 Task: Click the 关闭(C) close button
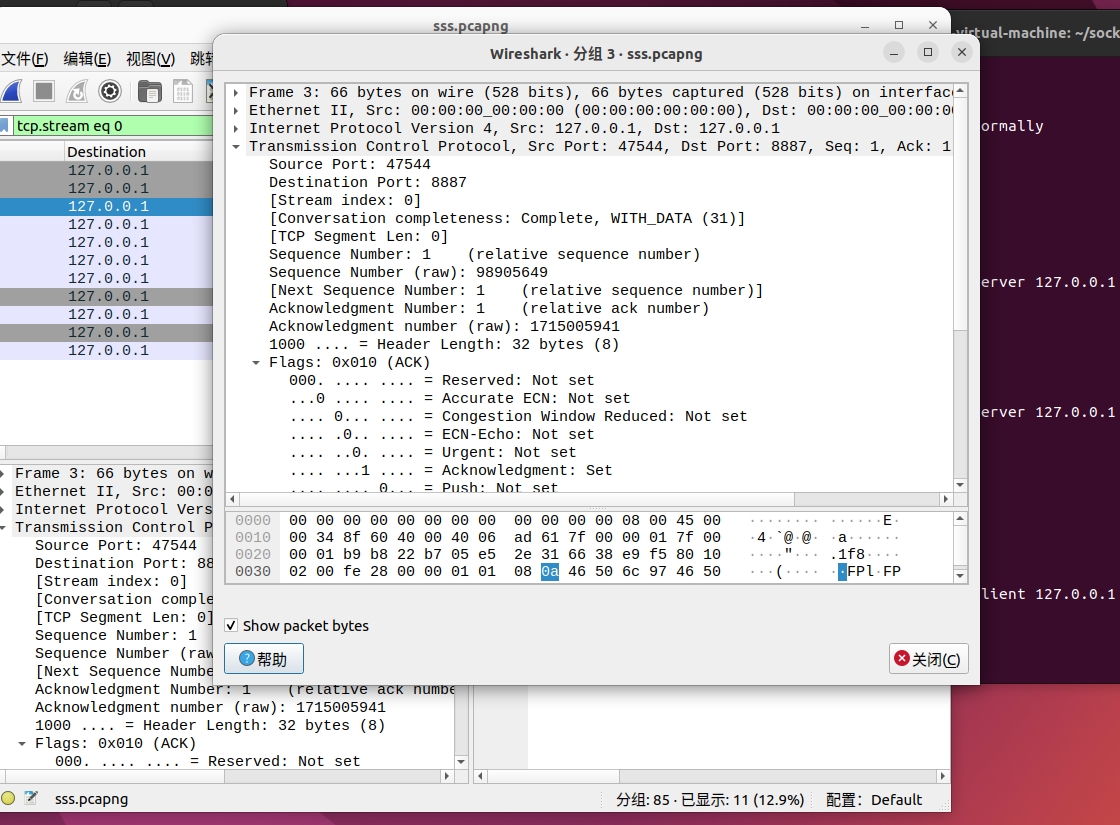coord(929,659)
